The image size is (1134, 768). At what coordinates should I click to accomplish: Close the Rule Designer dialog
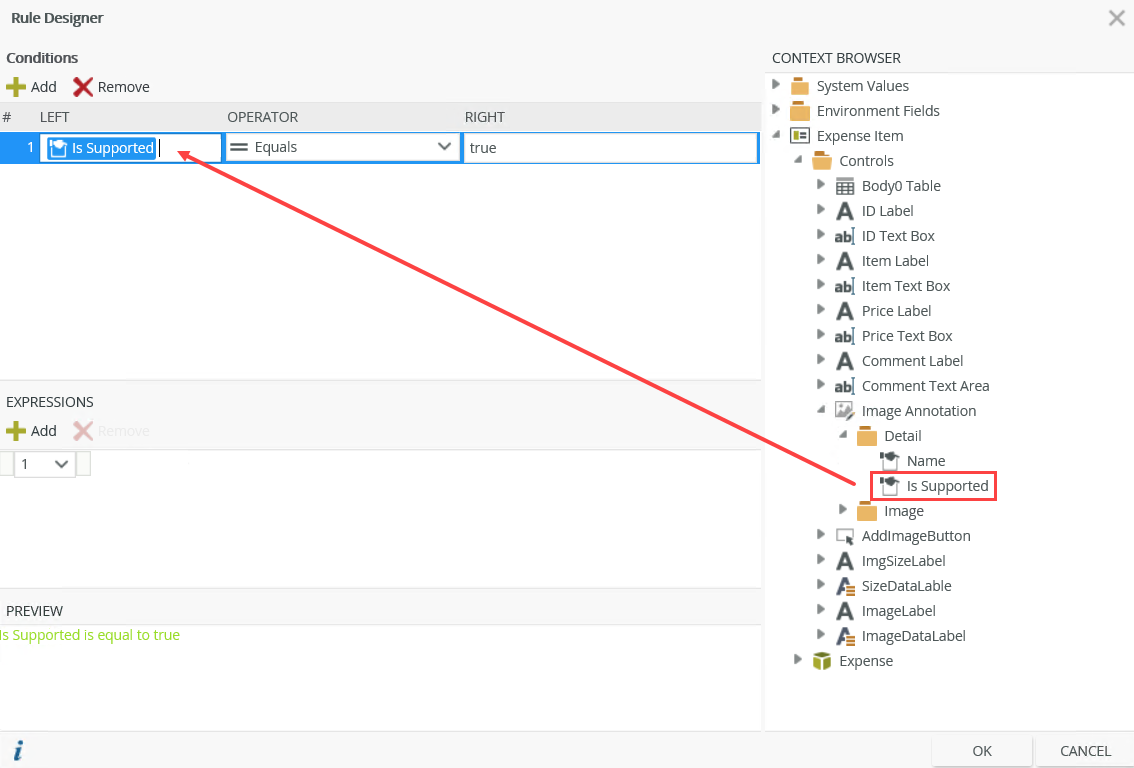[x=1117, y=18]
